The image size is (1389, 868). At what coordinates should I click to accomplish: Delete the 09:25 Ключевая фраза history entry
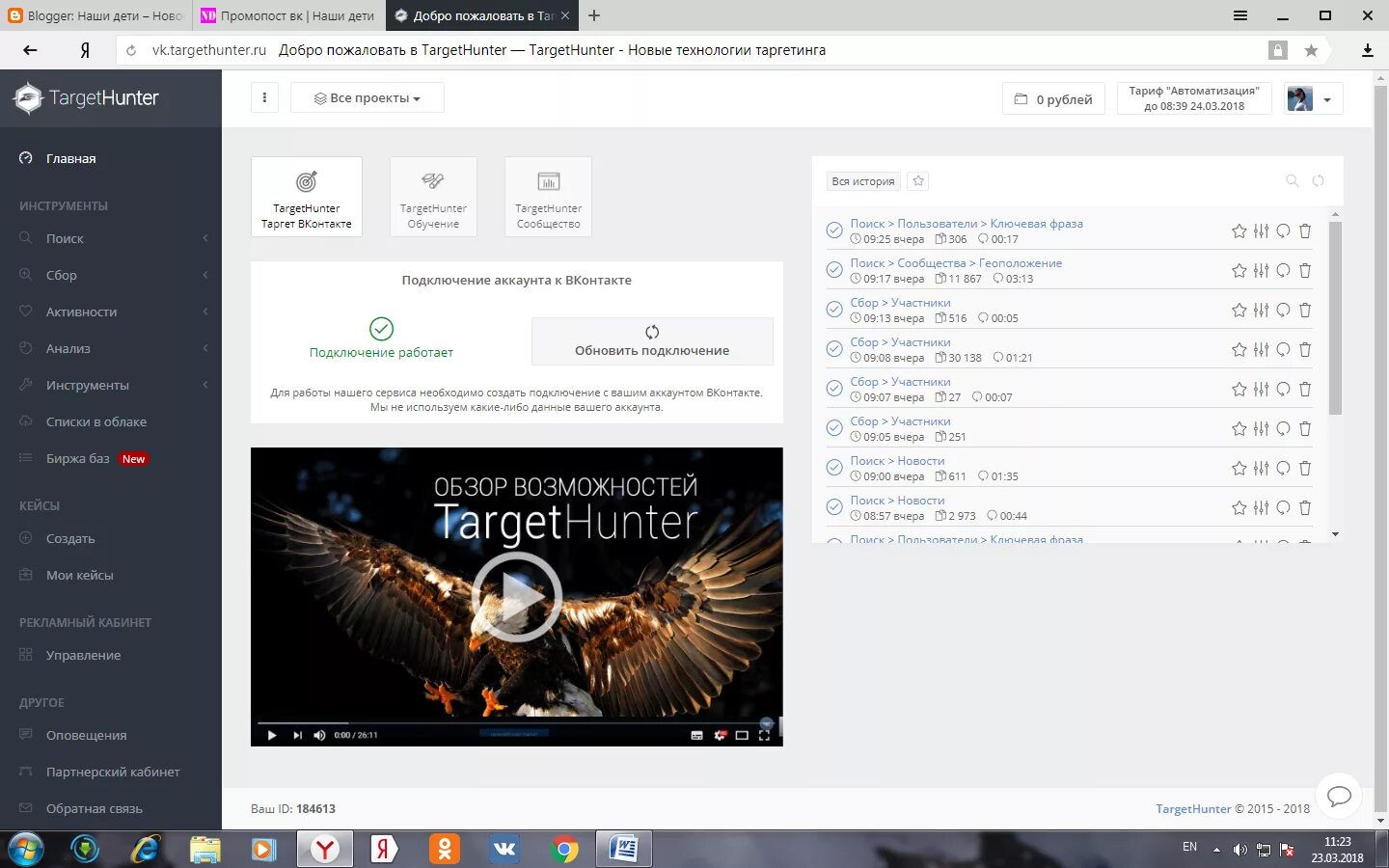1305,231
